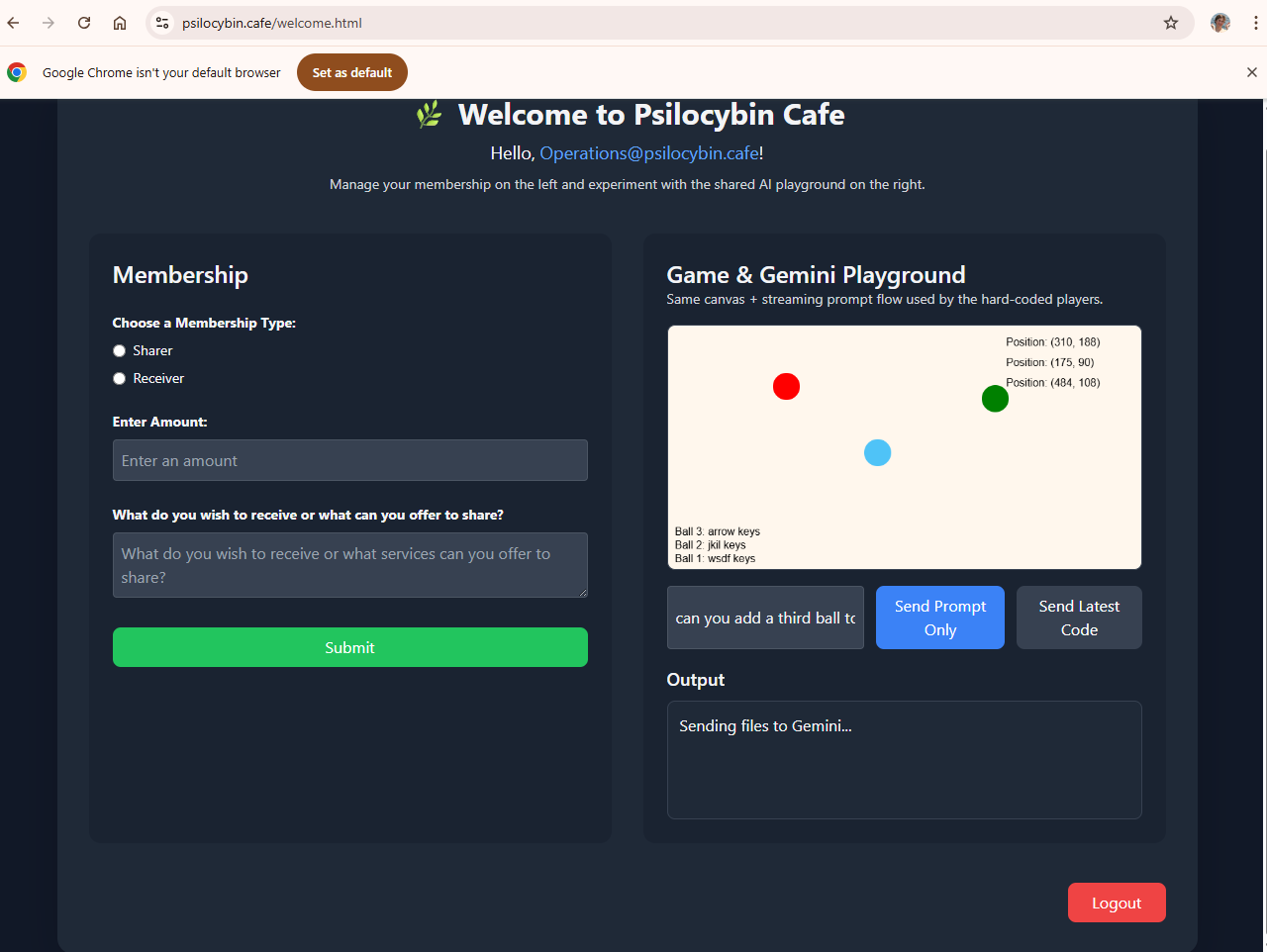
Task: Bookmark this page with the star icon
Action: point(1171,23)
